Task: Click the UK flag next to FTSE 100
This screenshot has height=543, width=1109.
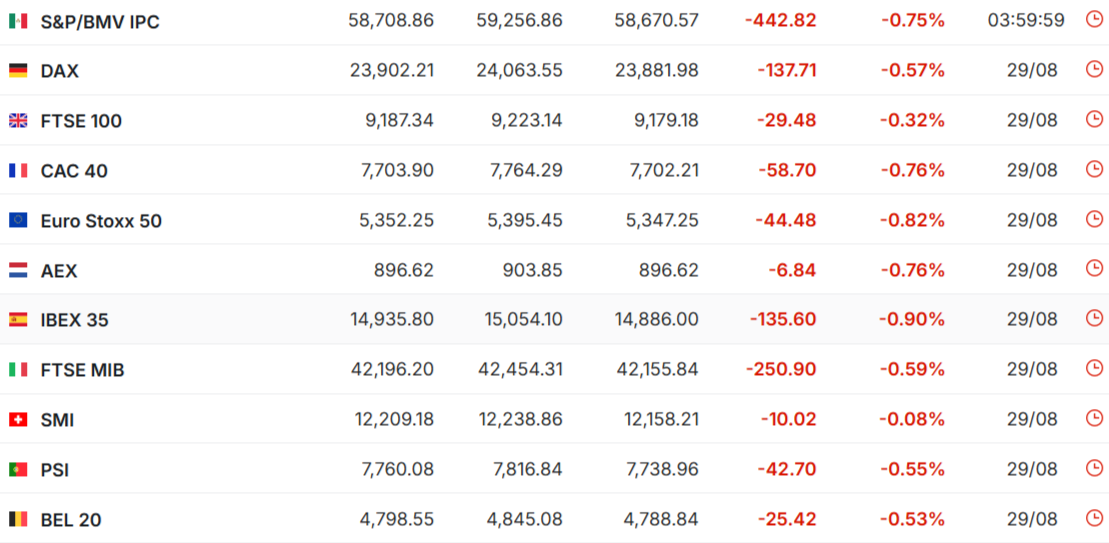Action: (x=18, y=121)
